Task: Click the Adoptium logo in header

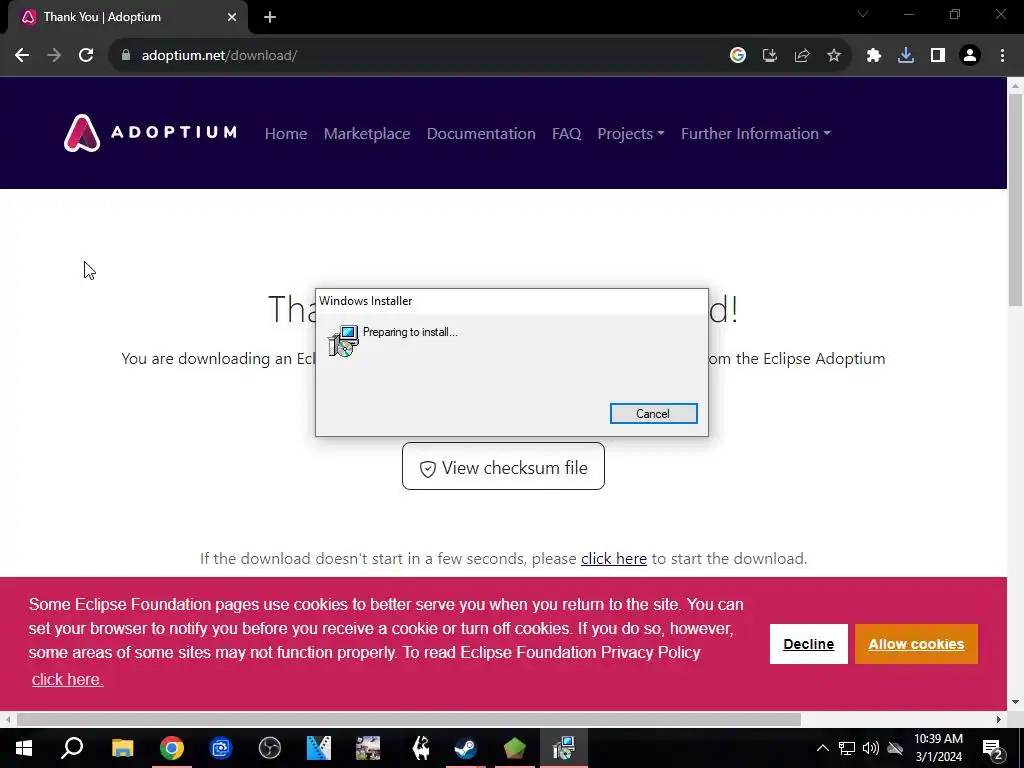Action: point(150,133)
